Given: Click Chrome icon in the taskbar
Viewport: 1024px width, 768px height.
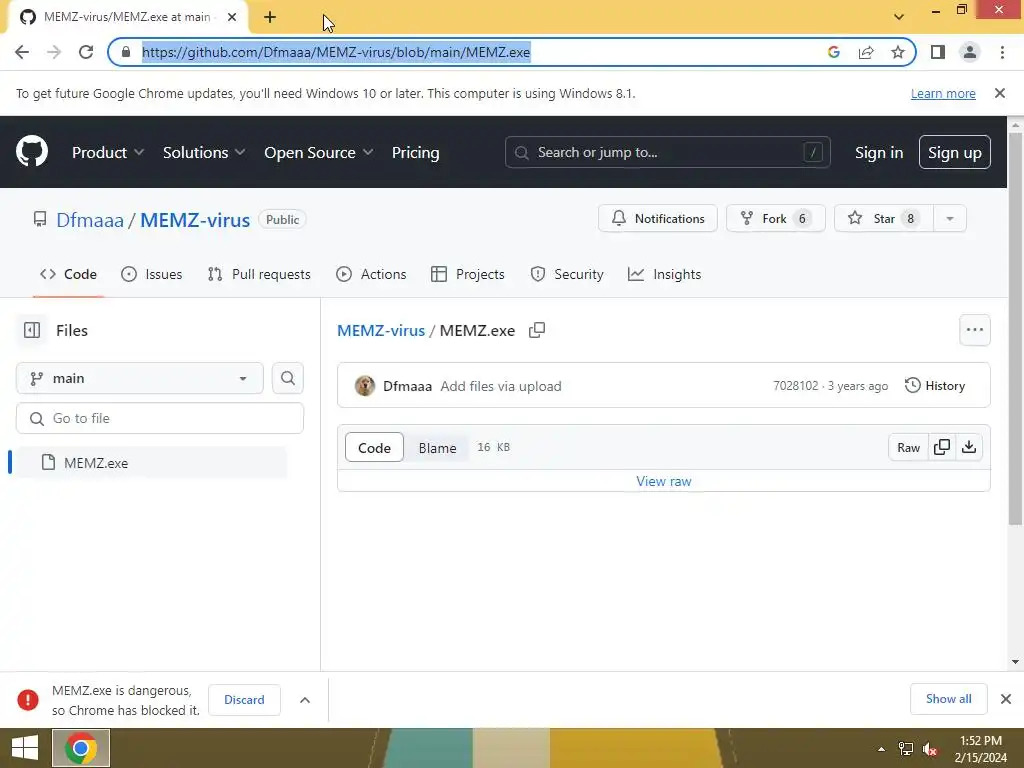Looking at the screenshot, I should coord(81,748).
